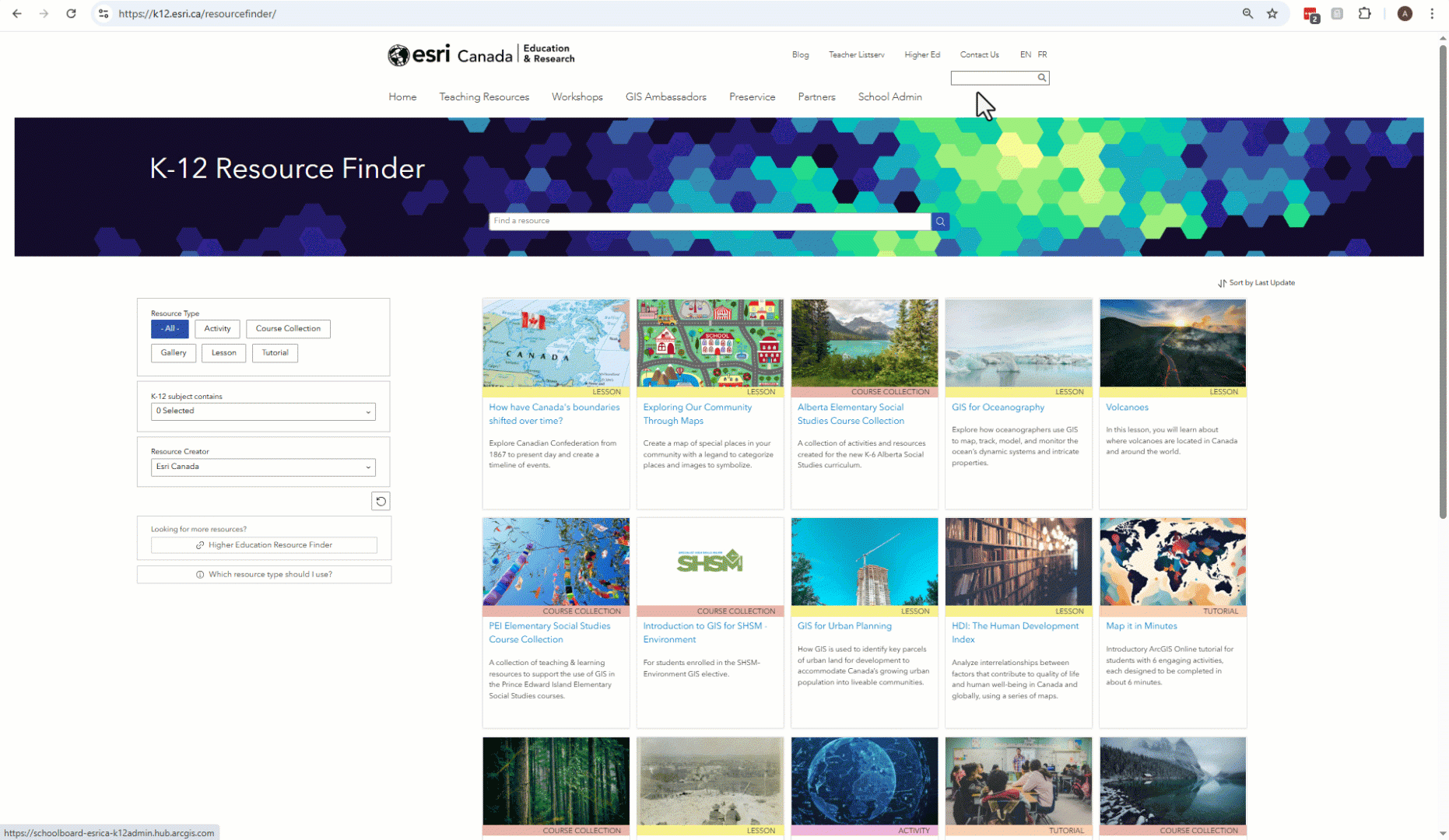Open the GIS Ambassadors menu item

tap(666, 96)
